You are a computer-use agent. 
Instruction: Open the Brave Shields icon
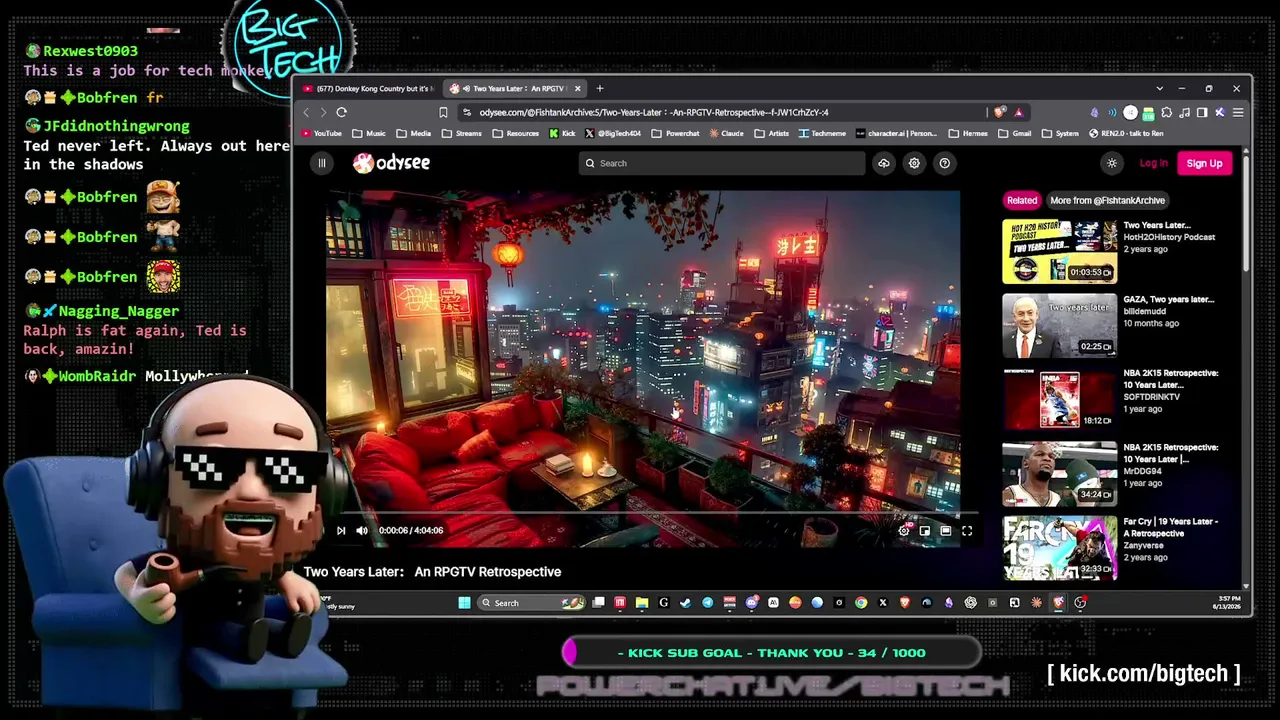click(999, 112)
